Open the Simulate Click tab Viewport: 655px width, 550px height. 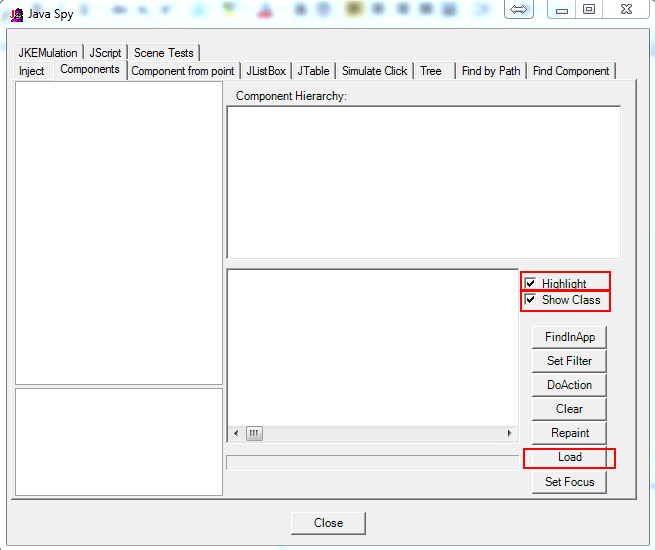[374, 71]
